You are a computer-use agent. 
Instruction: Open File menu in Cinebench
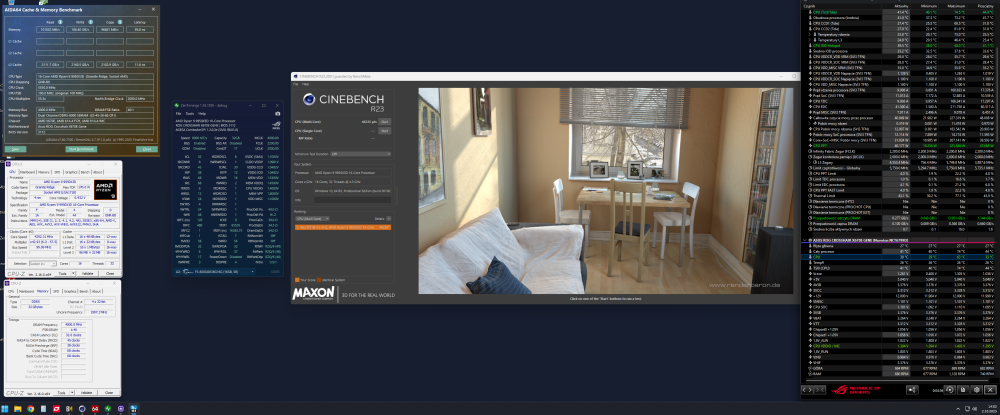click(295, 84)
